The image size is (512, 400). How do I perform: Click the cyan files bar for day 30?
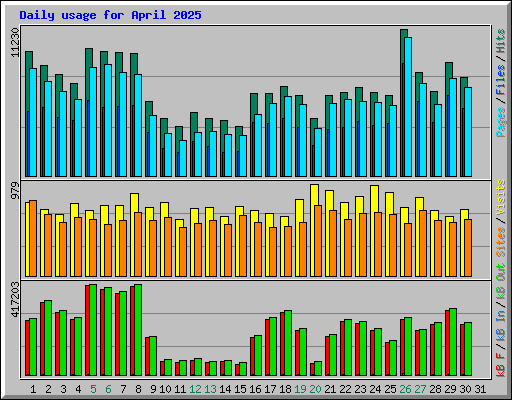[468, 132]
